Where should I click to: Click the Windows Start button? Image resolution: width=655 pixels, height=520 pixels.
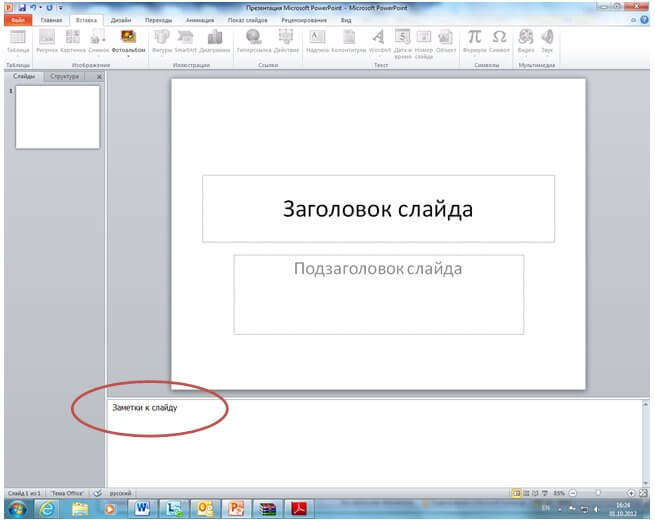click(x=15, y=509)
